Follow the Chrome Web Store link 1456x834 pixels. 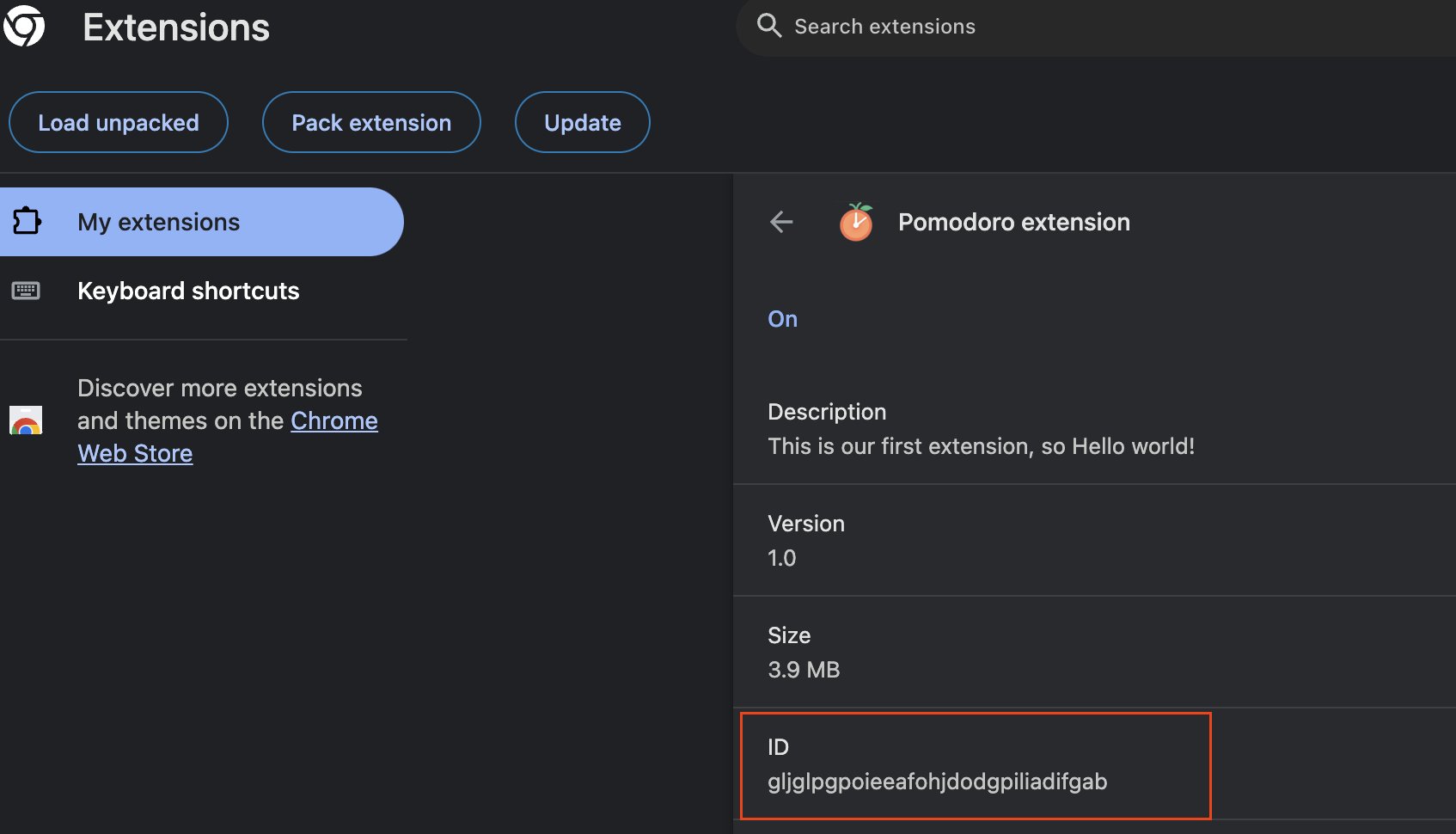coord(334,420)
